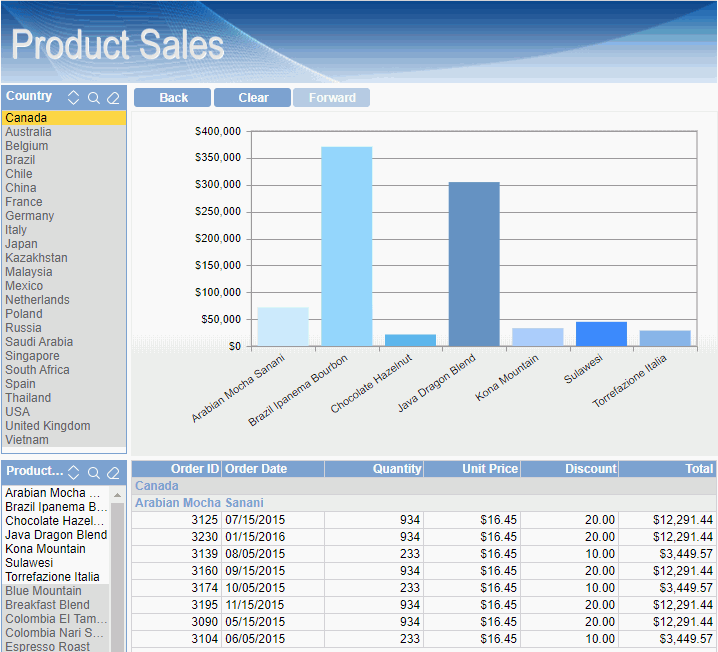The image size is (718, 652).
Task: Click the Order Date column header
Action: pos(256,469)
